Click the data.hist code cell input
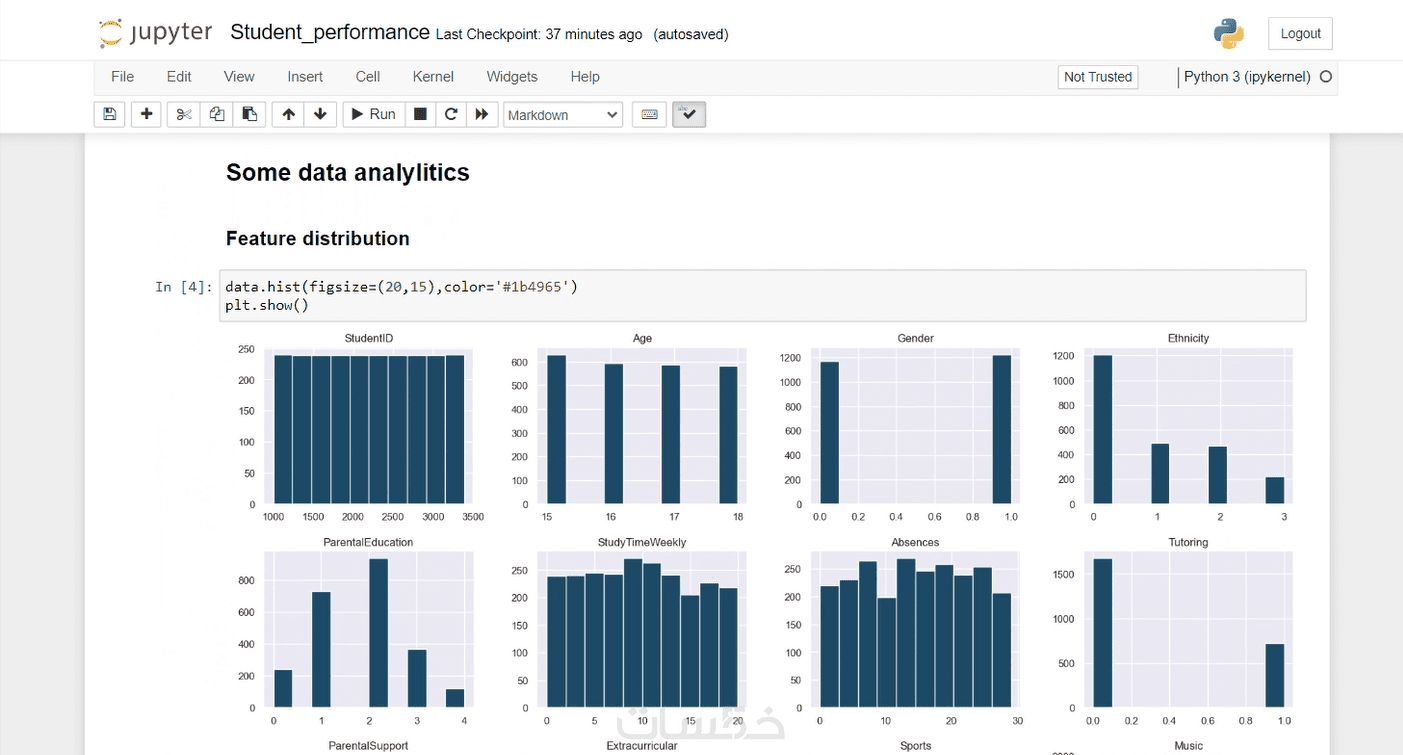 pos(760,296)
